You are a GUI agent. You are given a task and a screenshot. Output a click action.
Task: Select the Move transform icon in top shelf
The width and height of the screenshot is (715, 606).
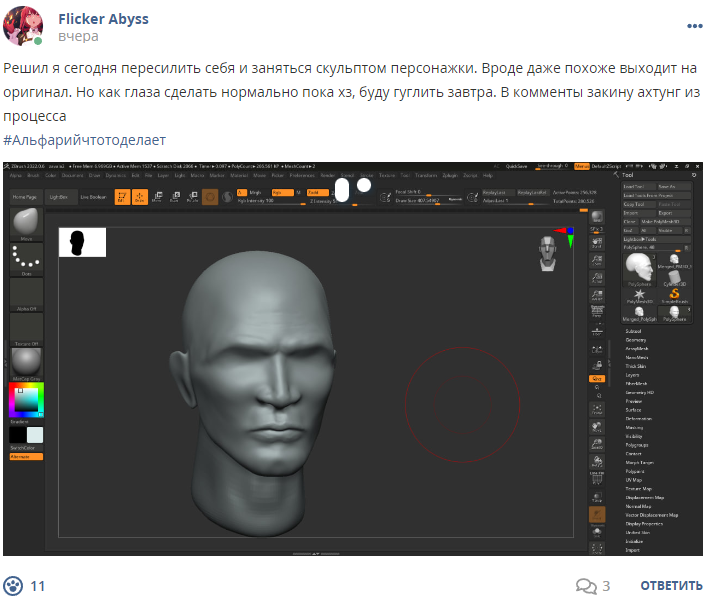(x=157, y=197)
